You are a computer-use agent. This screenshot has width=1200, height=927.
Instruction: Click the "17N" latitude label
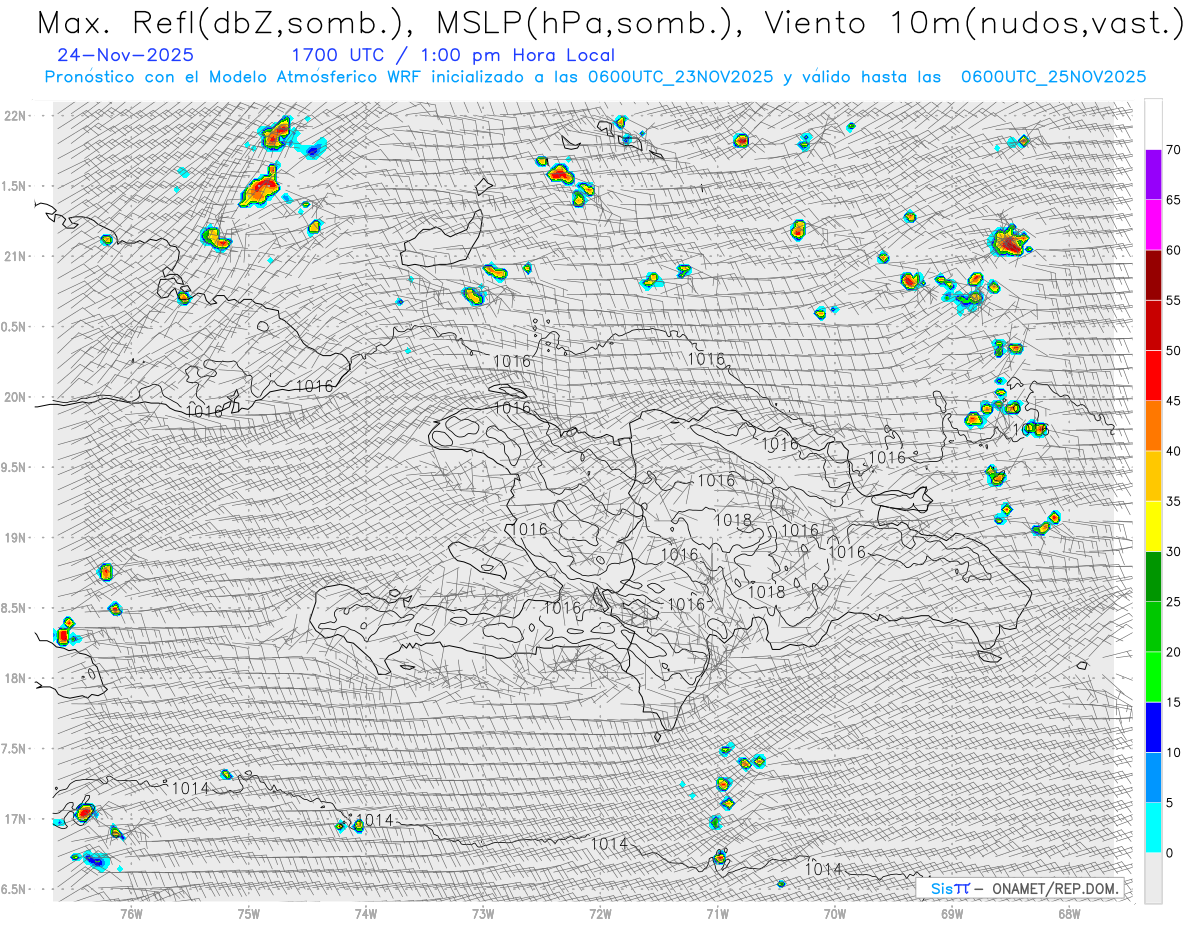17,819
